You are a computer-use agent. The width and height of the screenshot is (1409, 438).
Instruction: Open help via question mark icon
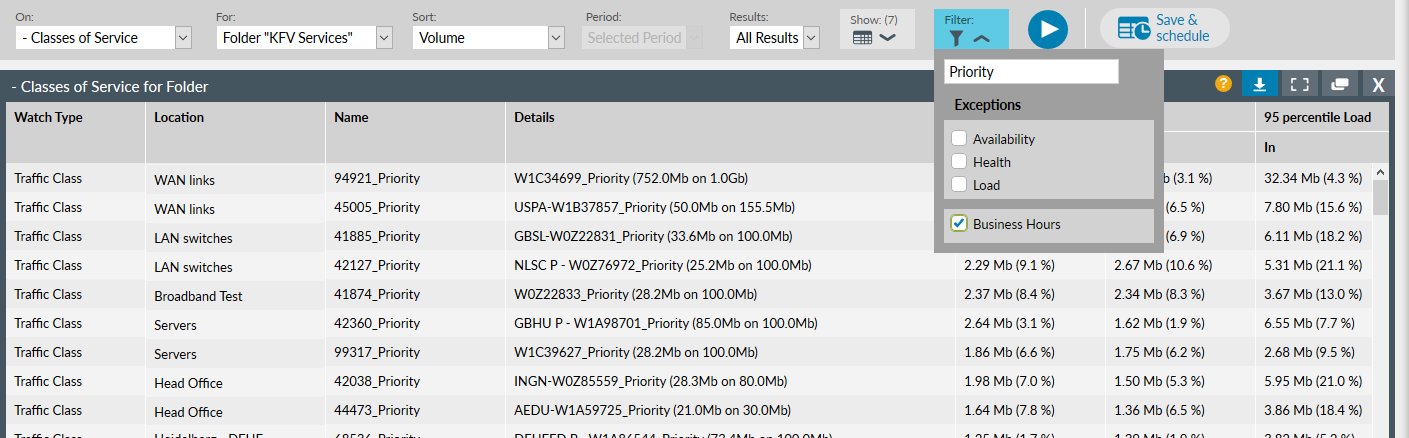pos(1223,84)
